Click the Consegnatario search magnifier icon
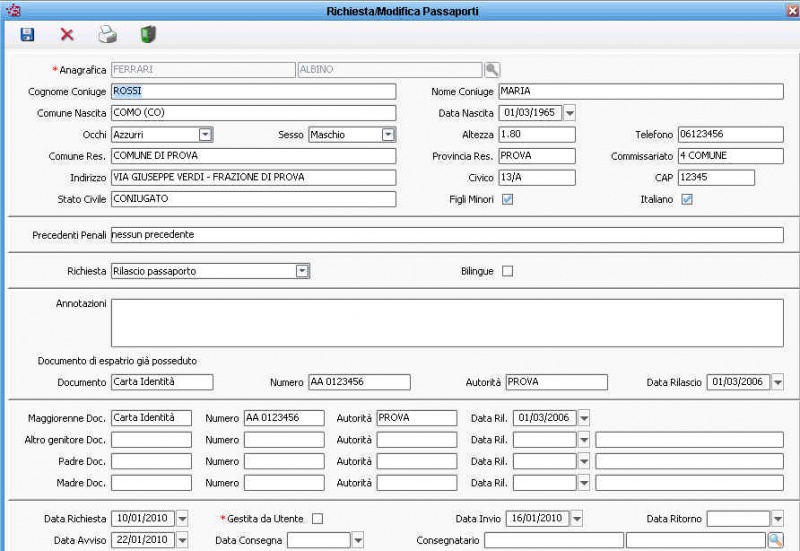This screenshot has height=551, width=800. pyautogui.click(x=774, y=540)
